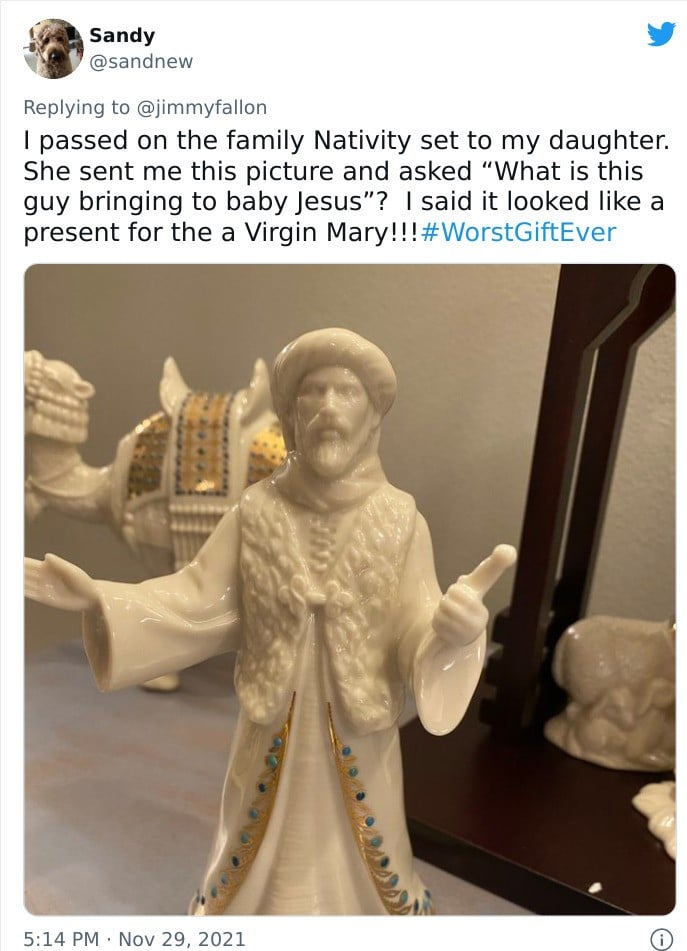Open the display name Sandy
Image resolution: width=687 pixels, height=951 pixels.
[122, 35]
